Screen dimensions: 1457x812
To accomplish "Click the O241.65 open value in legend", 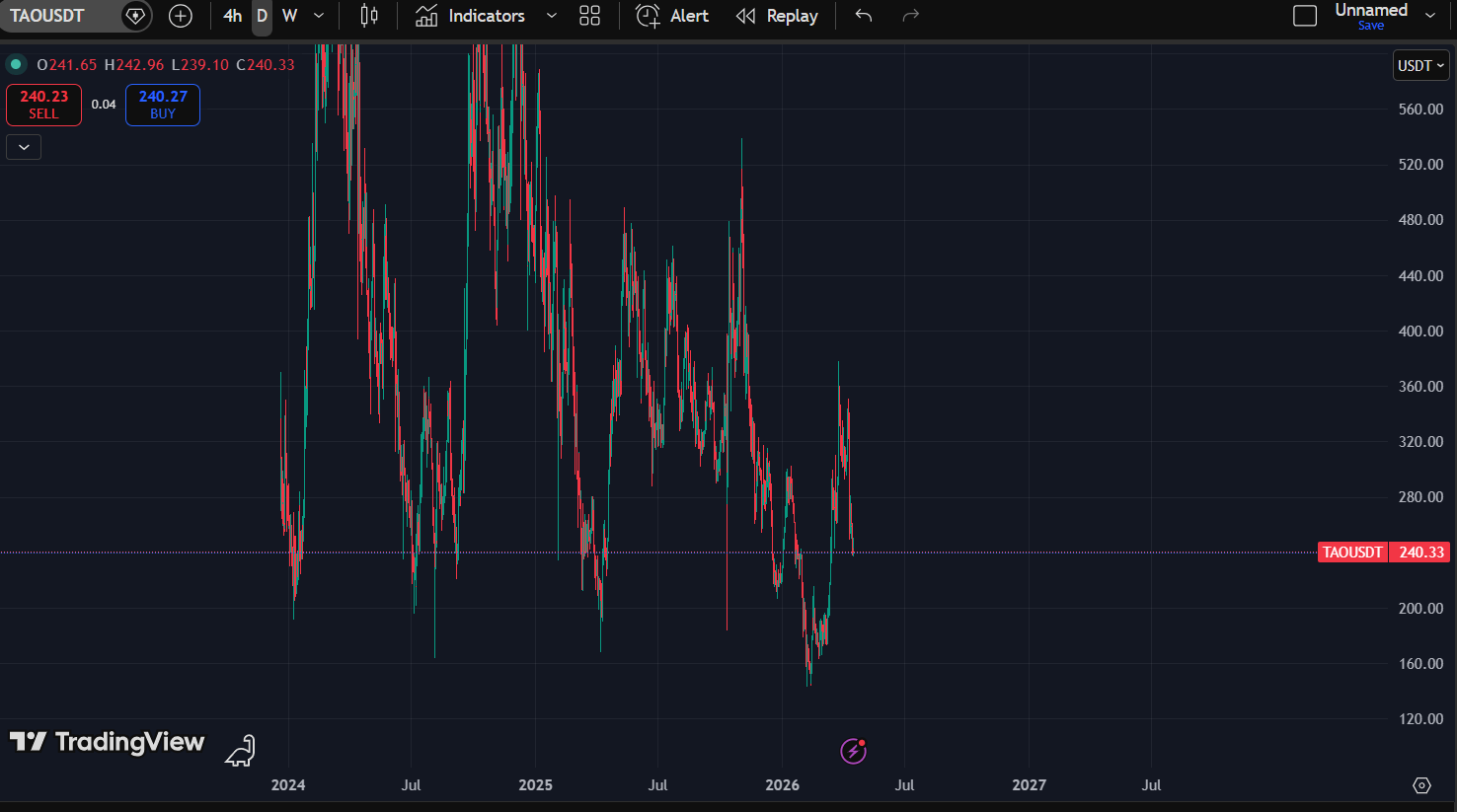I will click(x=67, y=65).
